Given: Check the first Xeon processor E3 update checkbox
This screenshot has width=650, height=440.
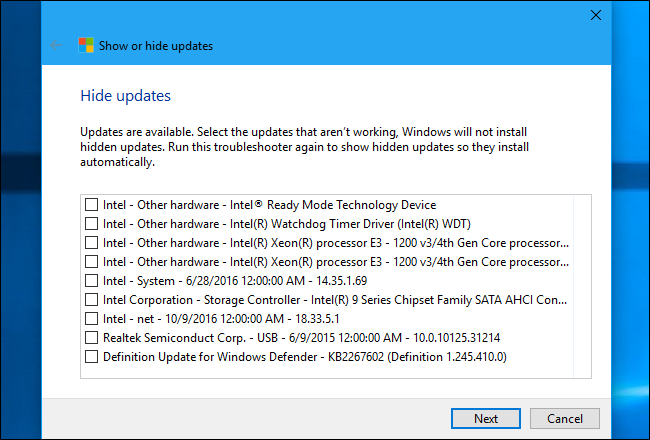Looking at the screenshot, I should [x=92, y=242].
